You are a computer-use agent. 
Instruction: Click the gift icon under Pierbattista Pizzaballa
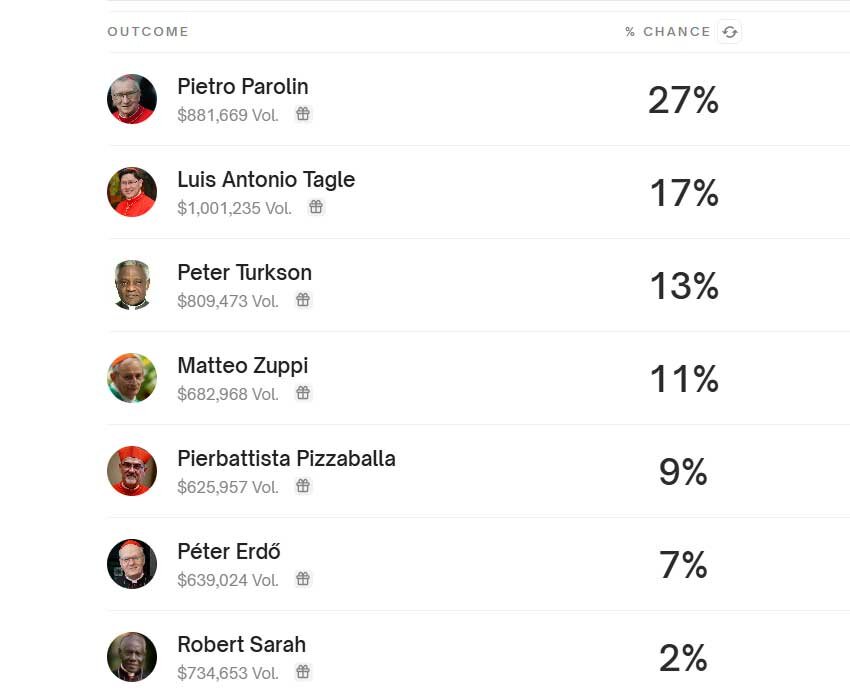303,486
